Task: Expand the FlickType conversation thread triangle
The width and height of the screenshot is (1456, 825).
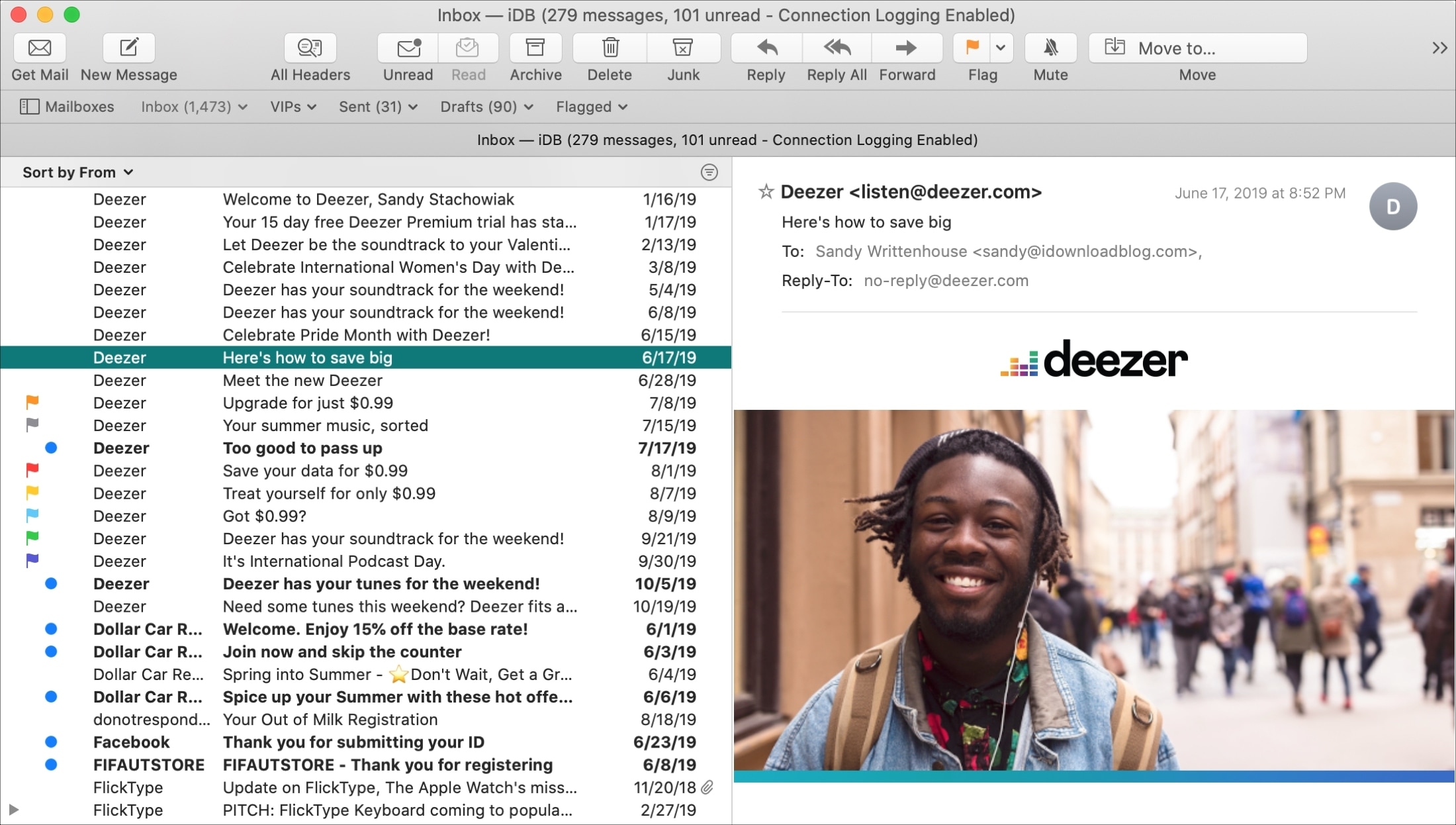Action: [13, 810]
